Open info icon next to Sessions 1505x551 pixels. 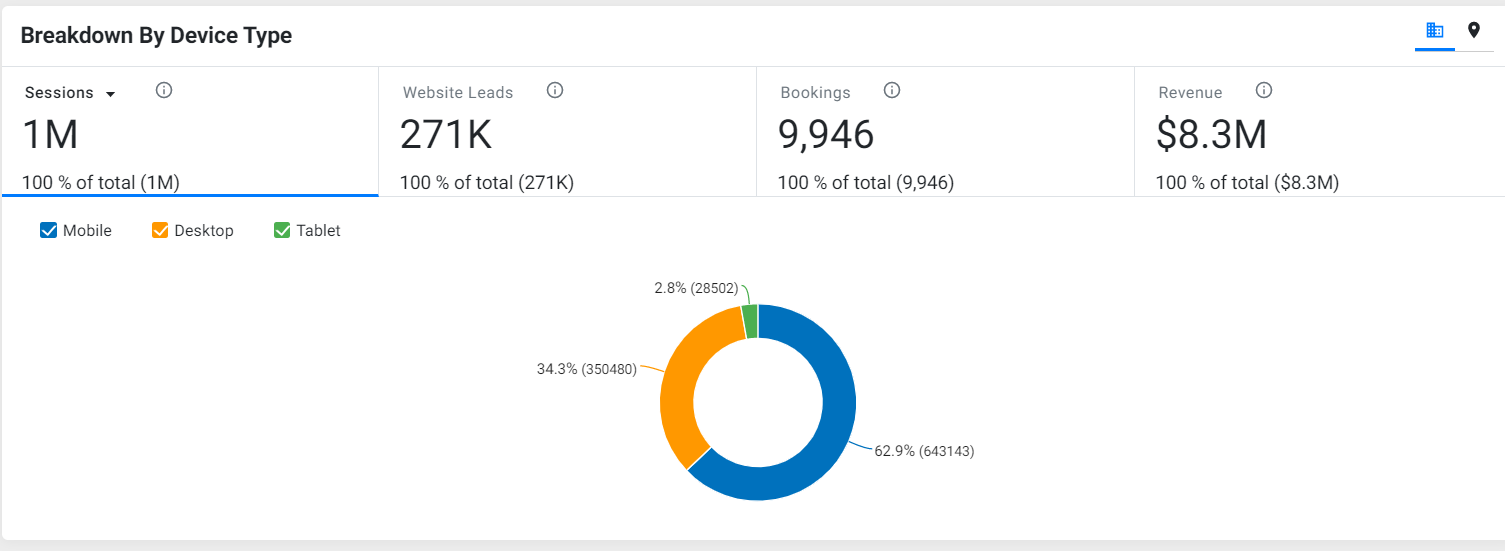pyautogui.click(x=165, y=90)
